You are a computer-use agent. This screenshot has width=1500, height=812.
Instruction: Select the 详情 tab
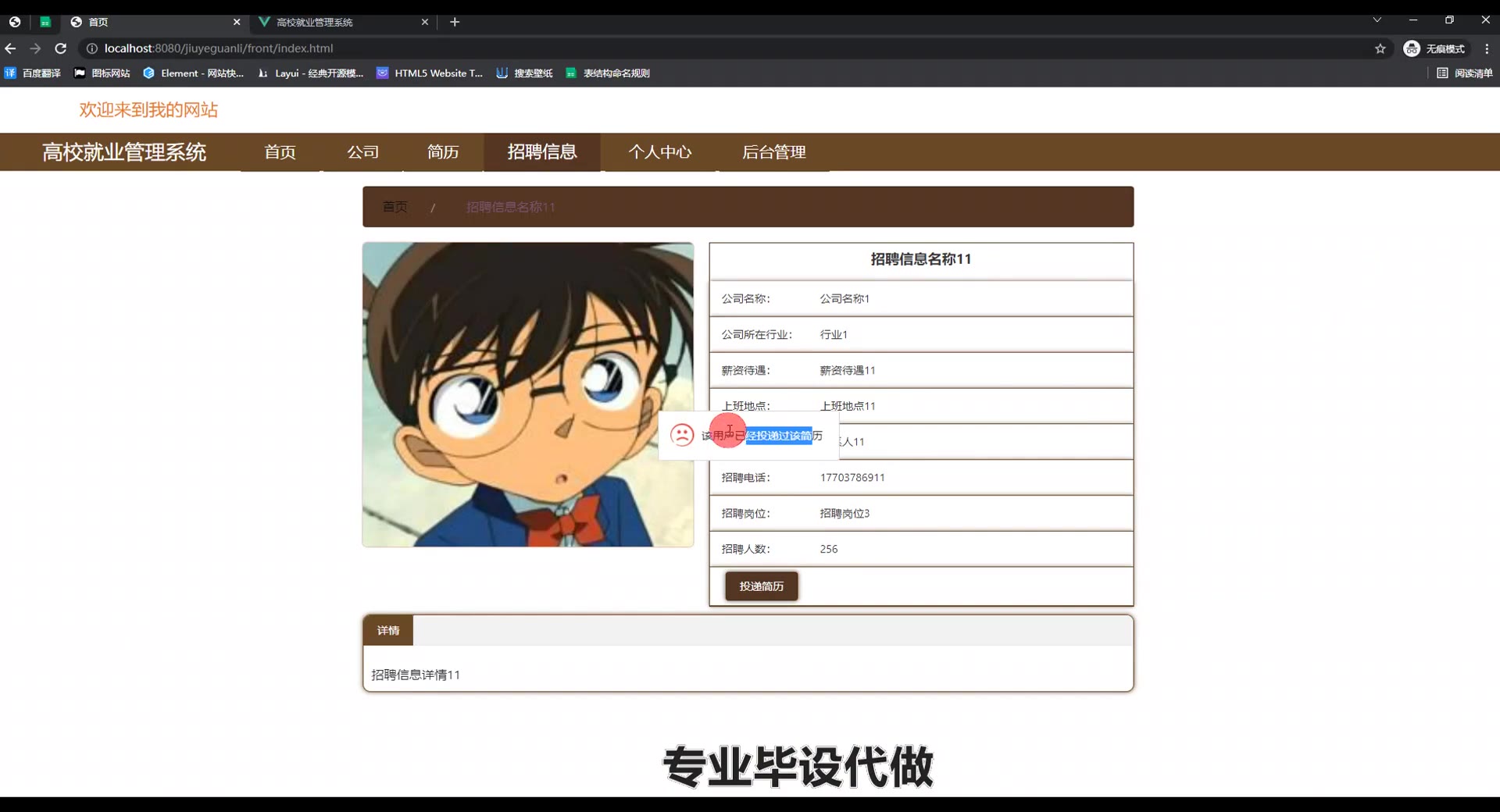388,630
